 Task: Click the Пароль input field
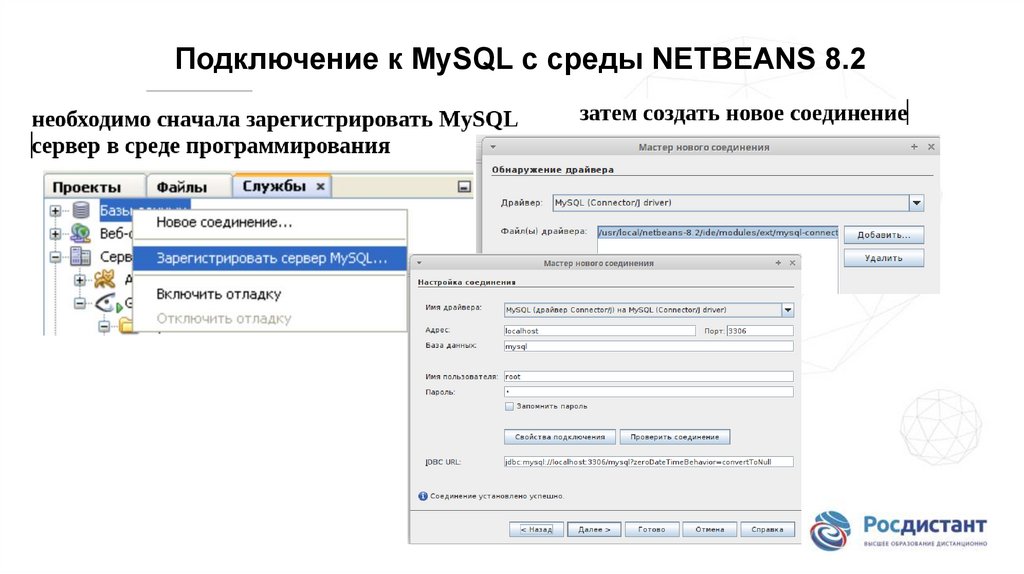[x=648, y=392]
